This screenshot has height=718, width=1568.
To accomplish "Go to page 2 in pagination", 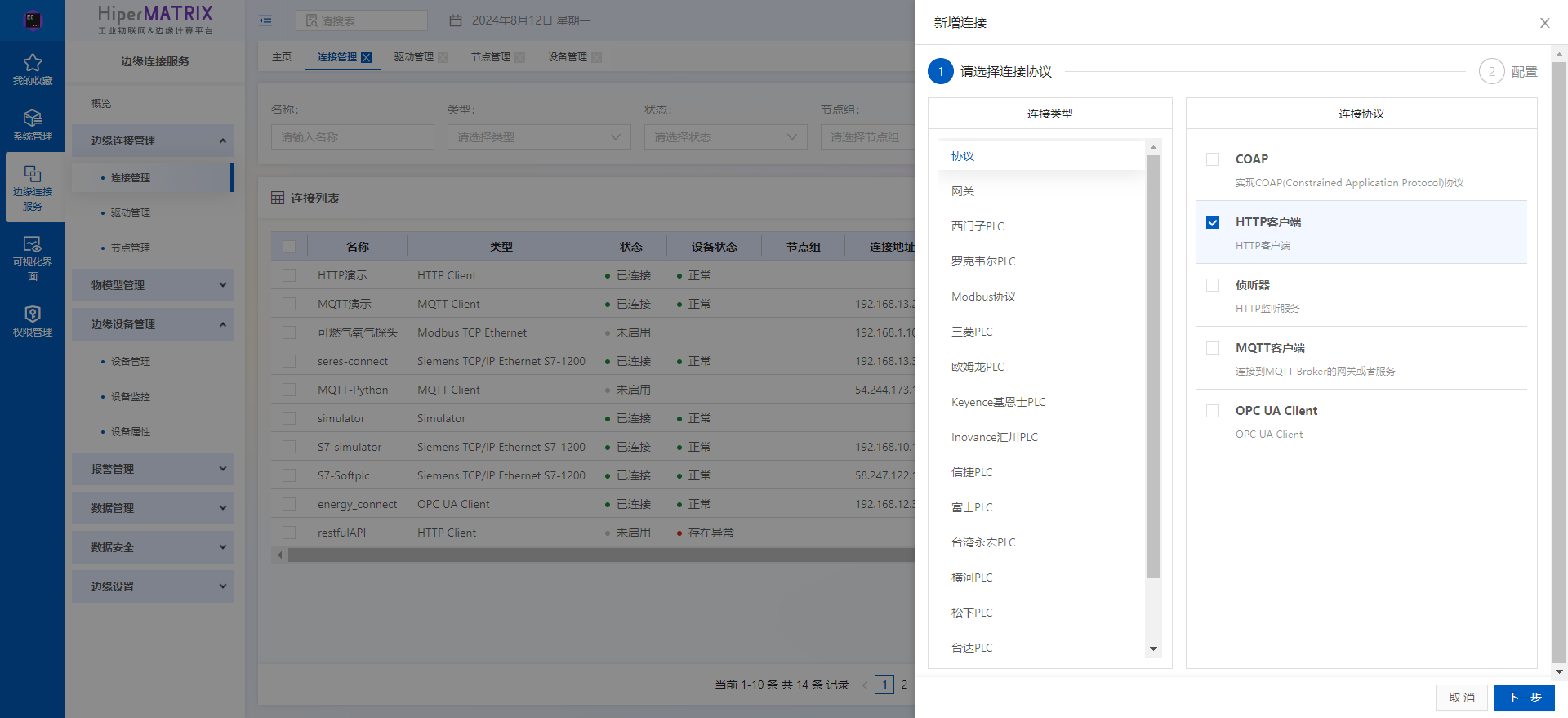I will pos(904,685).
